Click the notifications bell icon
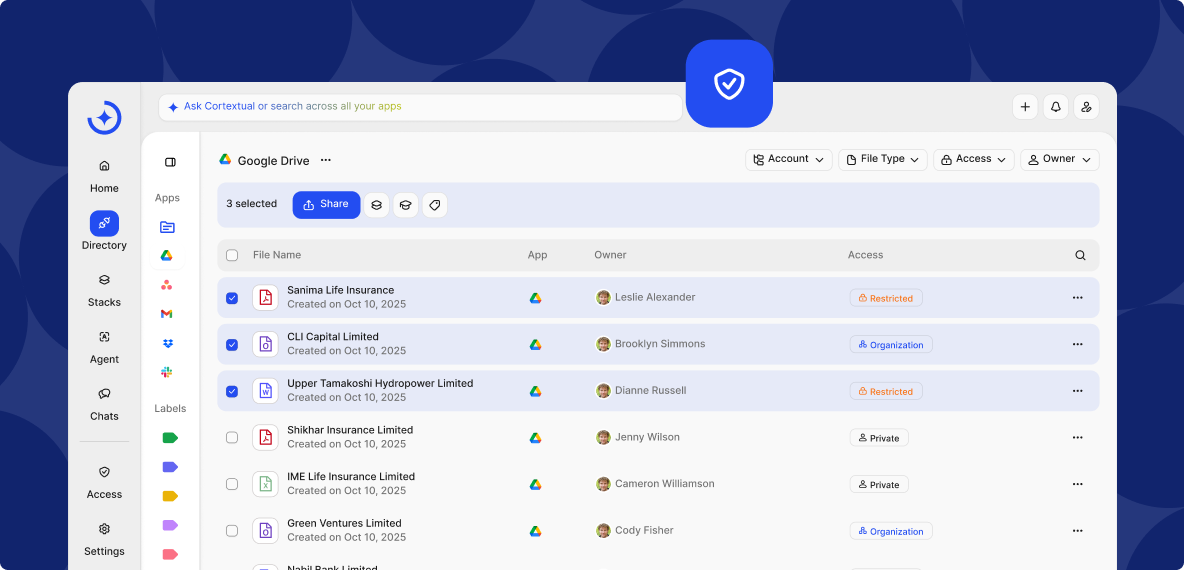1184x570 pixels. pos(1054,107)
